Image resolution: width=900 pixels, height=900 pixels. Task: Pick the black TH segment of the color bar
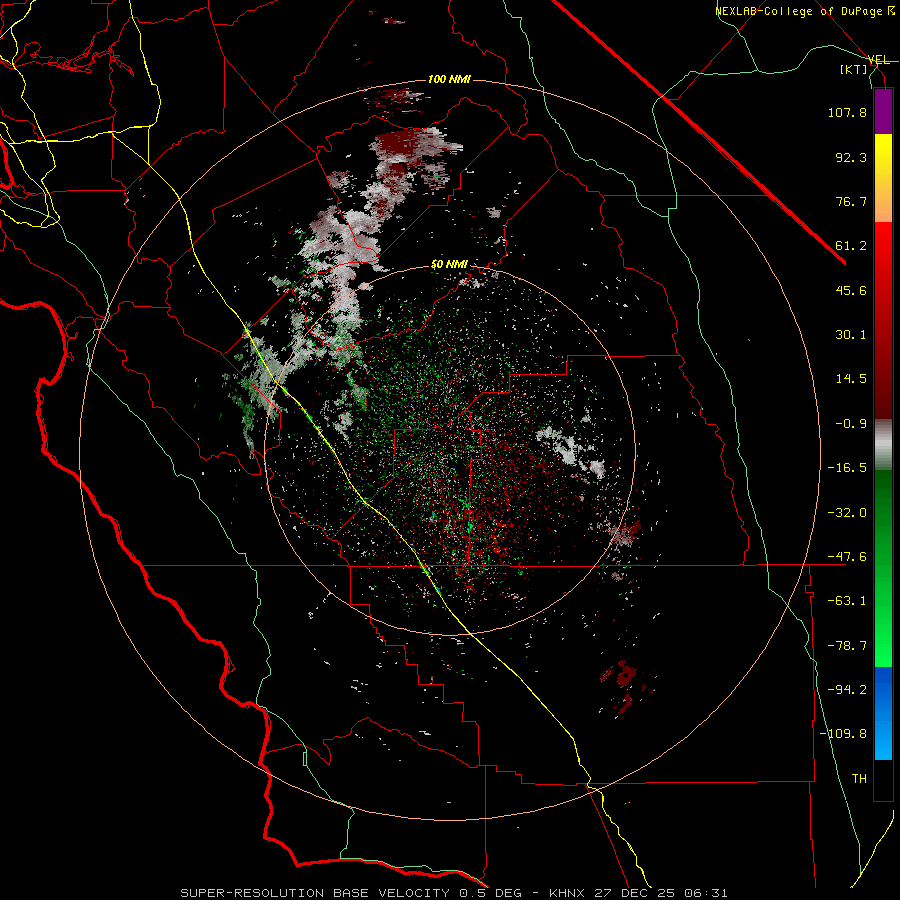click(x=883, y=780)
